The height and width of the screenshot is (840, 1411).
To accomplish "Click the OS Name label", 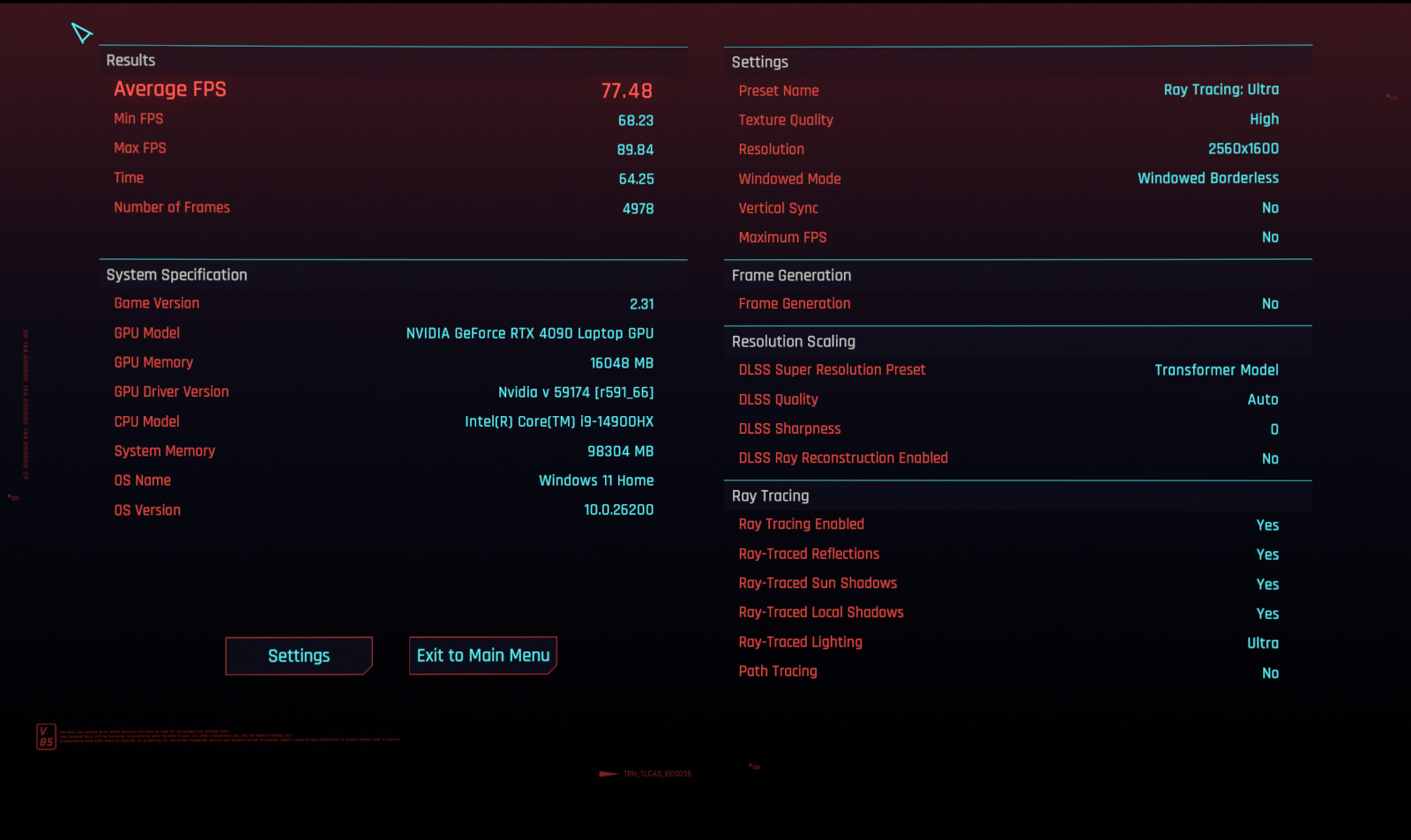I will coord(142,480).
